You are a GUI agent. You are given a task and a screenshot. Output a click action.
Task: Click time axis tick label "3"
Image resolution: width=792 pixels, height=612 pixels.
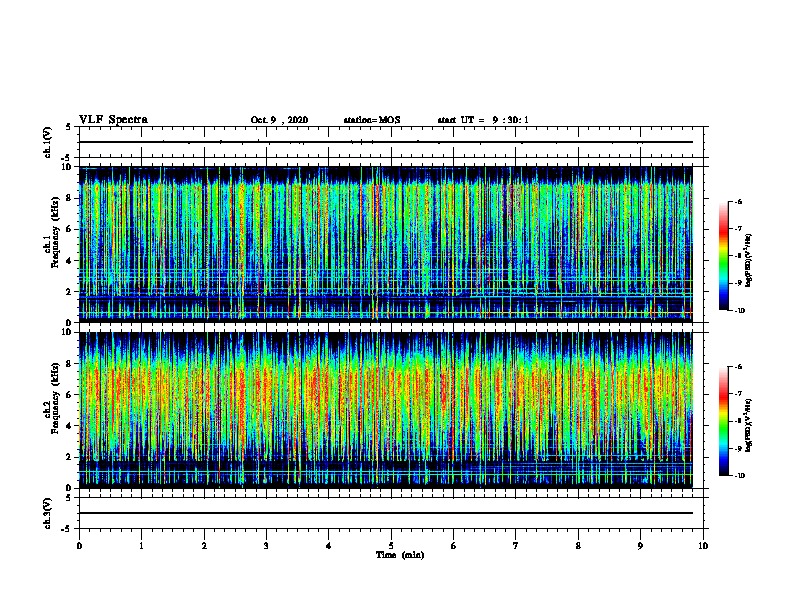click(x=266, y=546)
